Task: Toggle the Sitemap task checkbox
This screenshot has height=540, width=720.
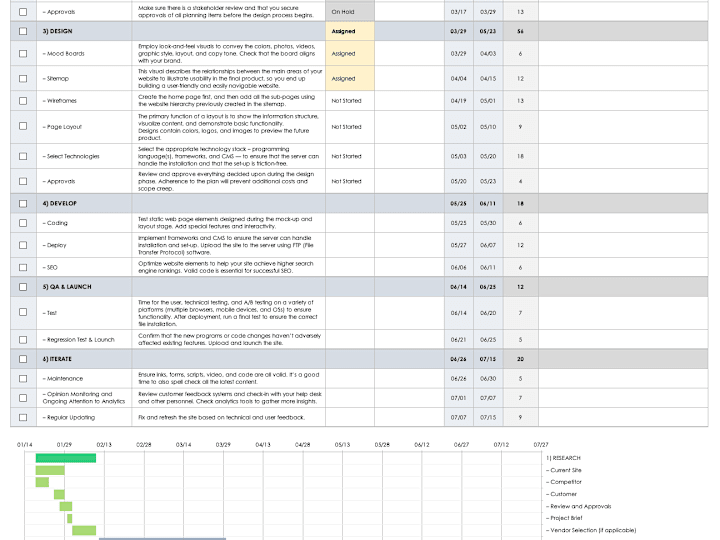Action: [23, 79]
